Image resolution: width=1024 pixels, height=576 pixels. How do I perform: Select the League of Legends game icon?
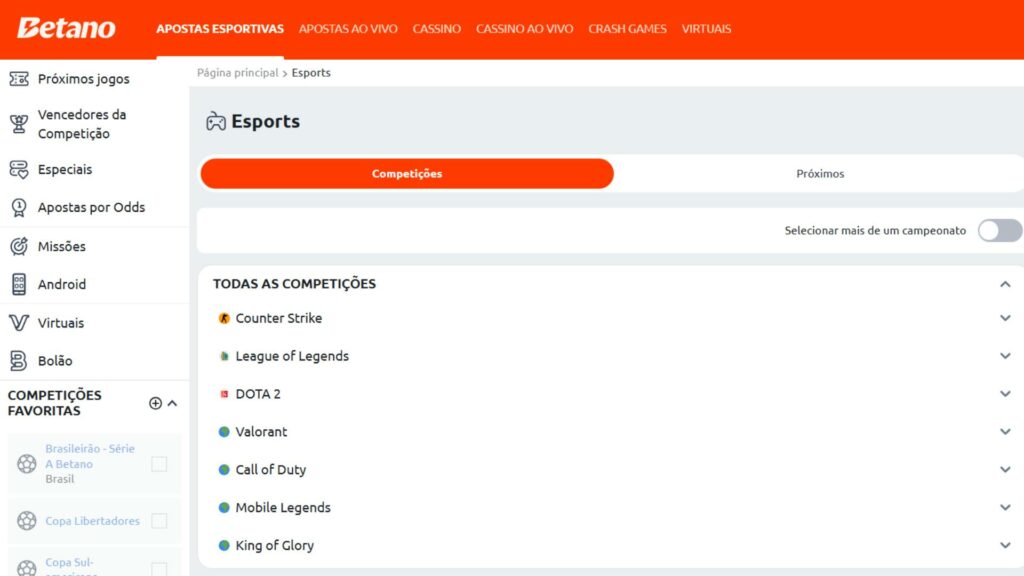point(224,356)
